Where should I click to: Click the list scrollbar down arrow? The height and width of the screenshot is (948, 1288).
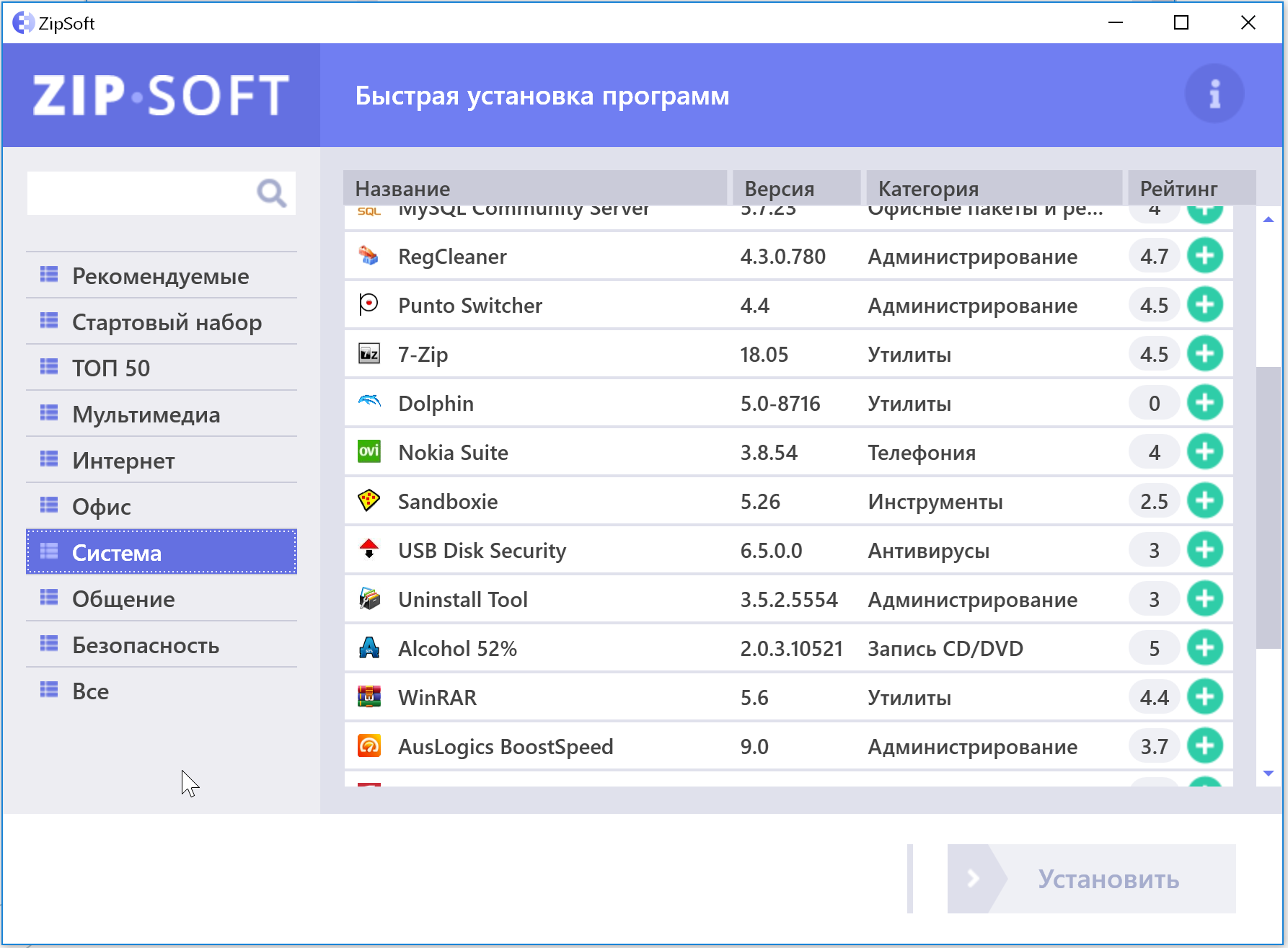pos(1269,774)
